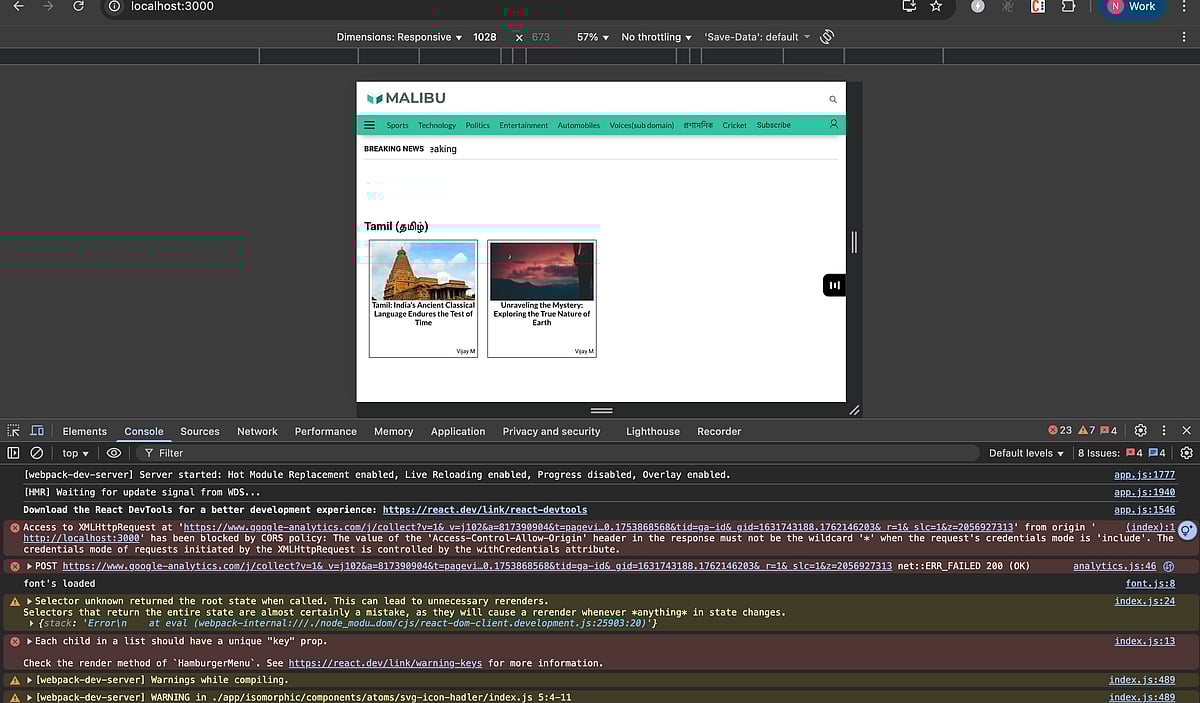Image resolution: width=1200 pixels, height=703 pixels.
Task: Expand the No throttling dropdown
Action: coord(657,37)
